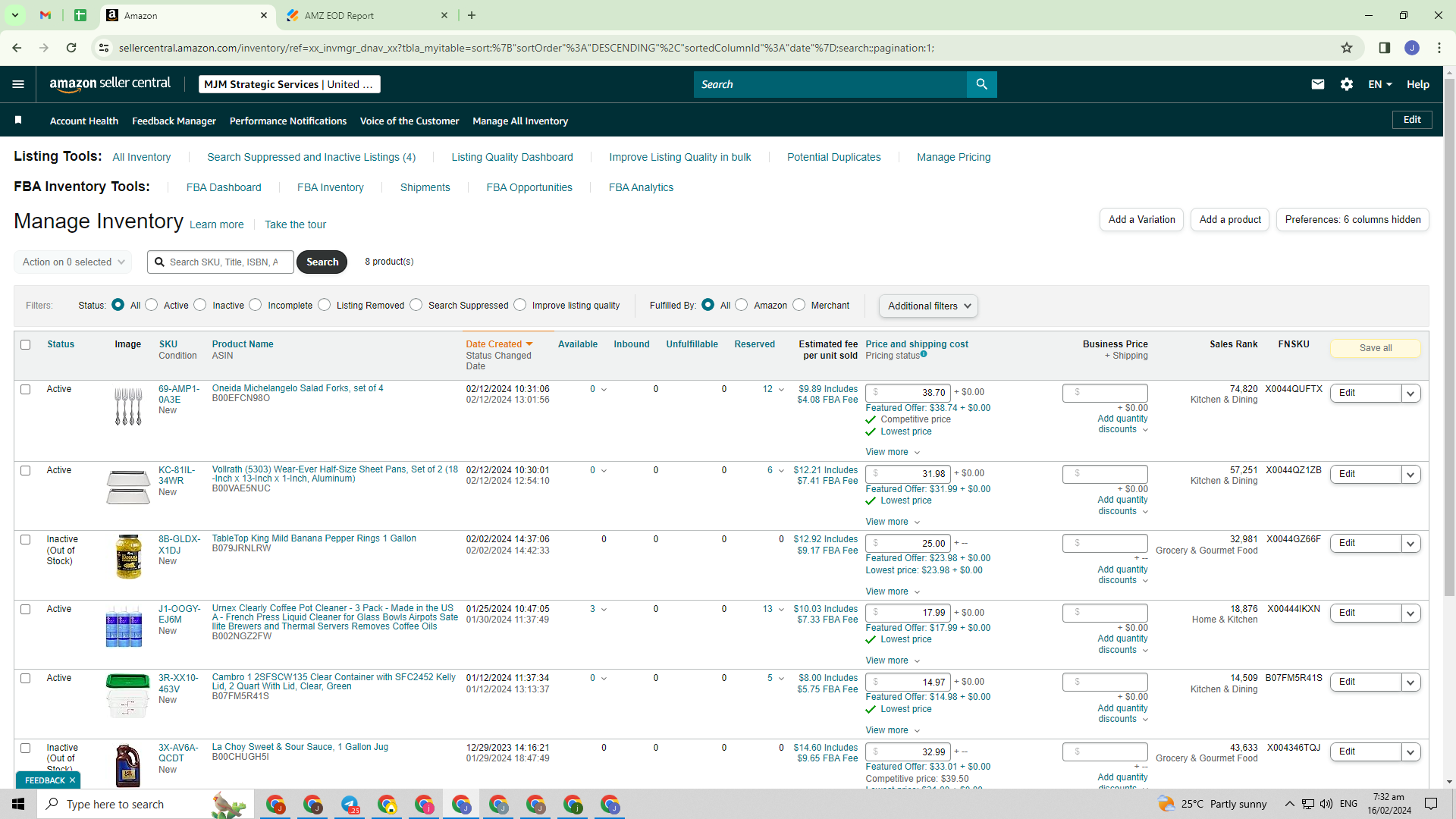The image size is (1456, 819).
Task: View site information icon in address bar
Action: click(x=104, y=48)
